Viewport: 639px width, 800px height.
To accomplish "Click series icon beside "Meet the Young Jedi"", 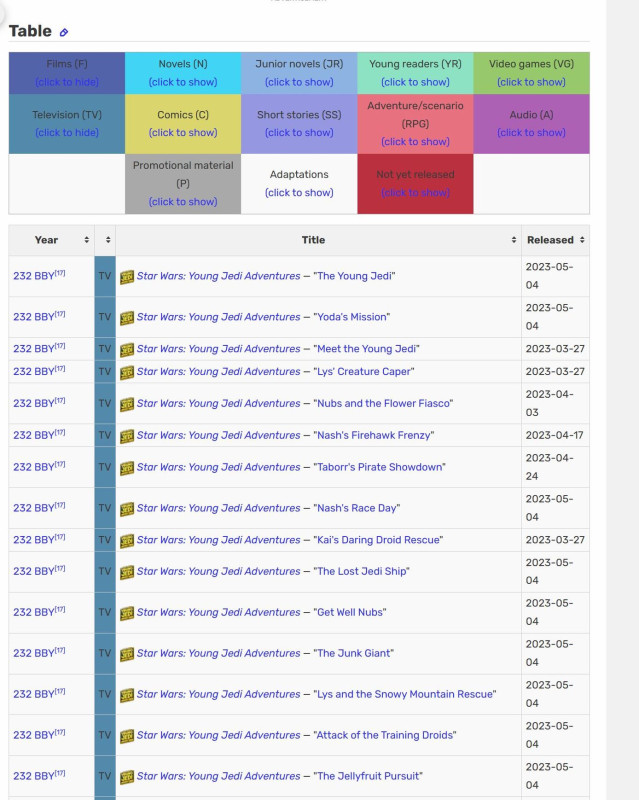I will (127, 349).
